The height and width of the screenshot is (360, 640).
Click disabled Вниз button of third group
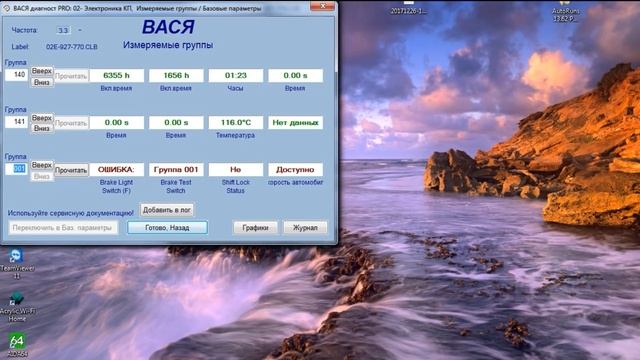[x=42, y=176]
